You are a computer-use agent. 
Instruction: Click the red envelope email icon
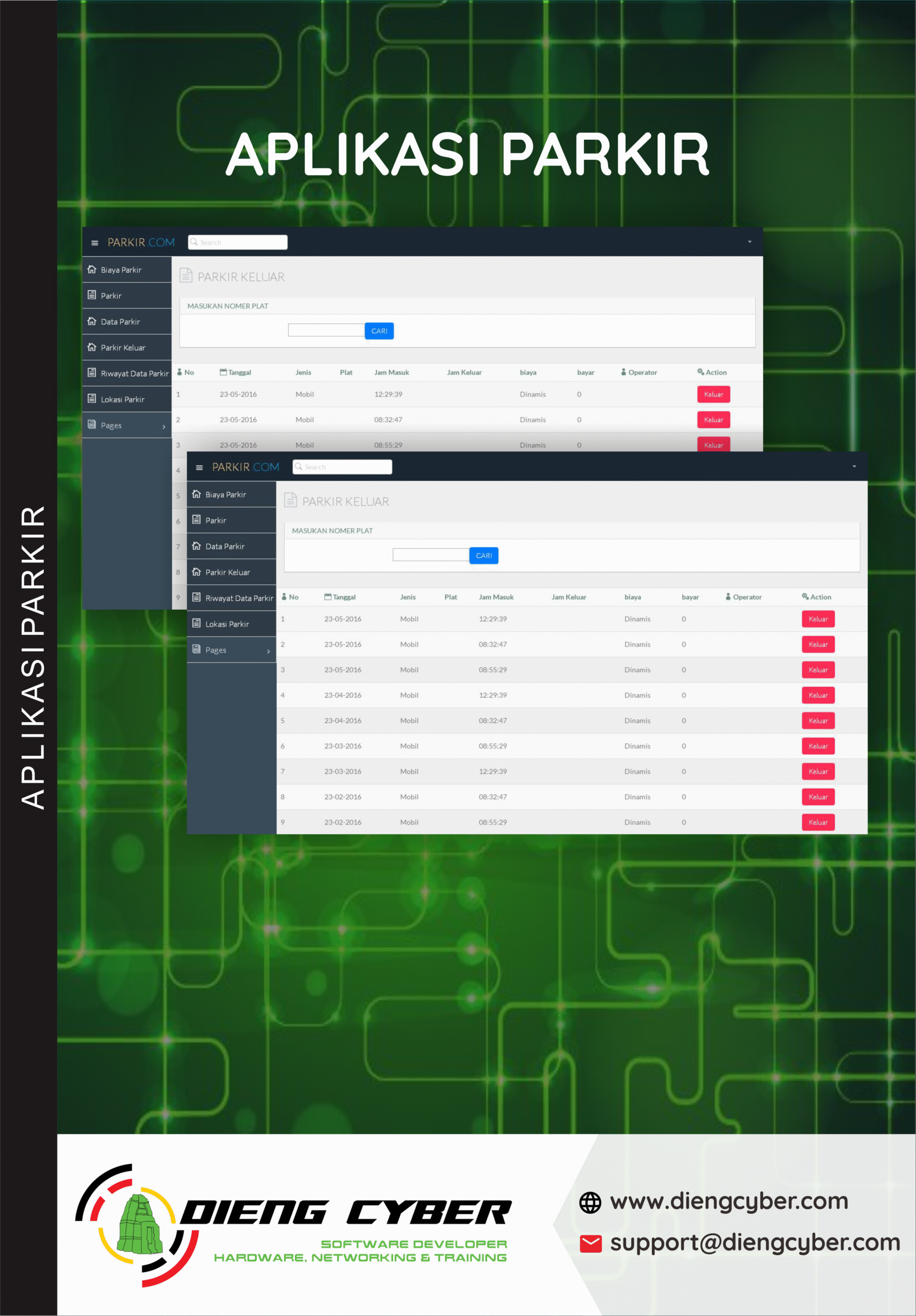point(591,1244)
